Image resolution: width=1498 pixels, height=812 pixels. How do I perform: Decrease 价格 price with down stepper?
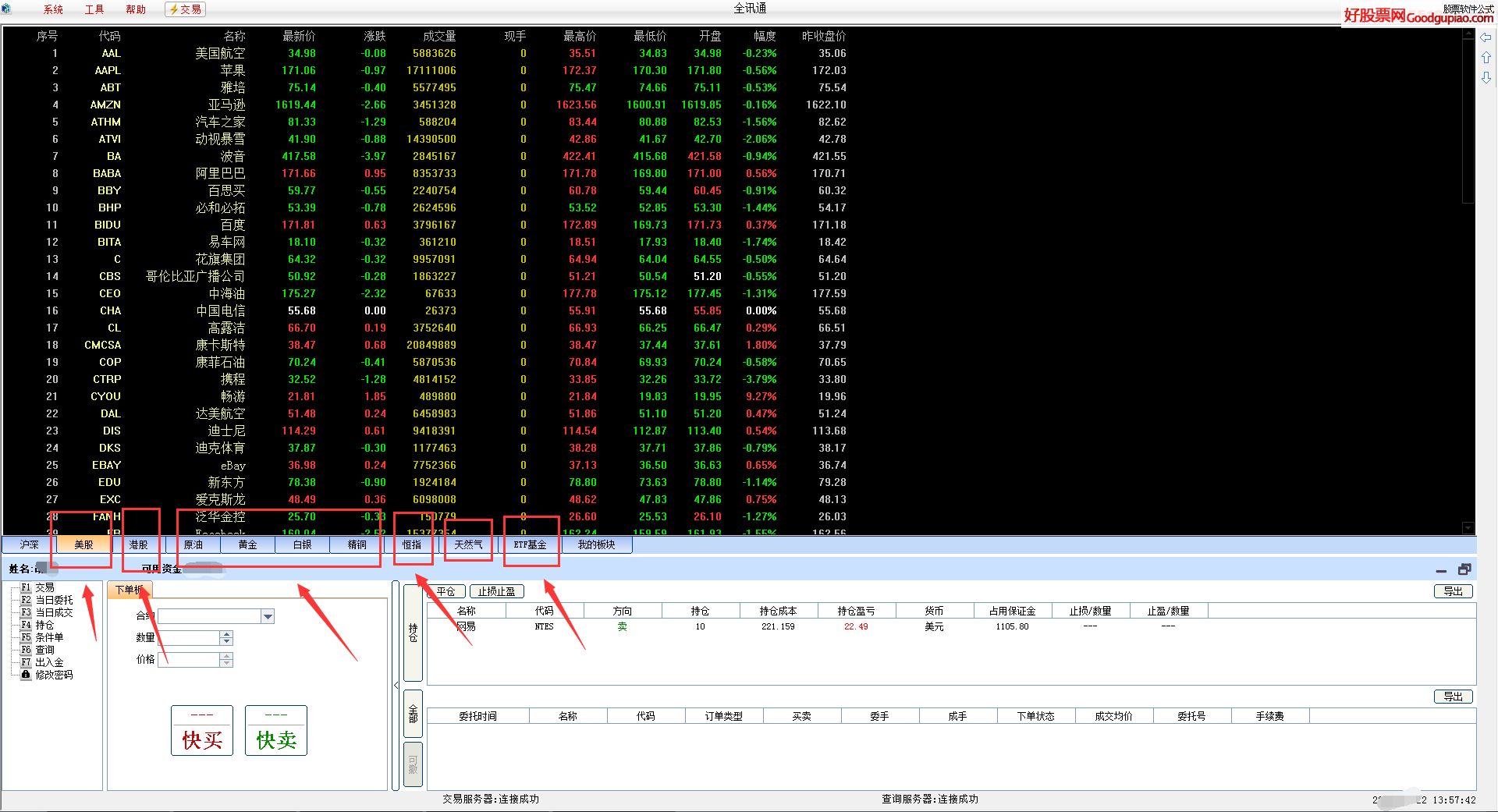coord(226,664)
